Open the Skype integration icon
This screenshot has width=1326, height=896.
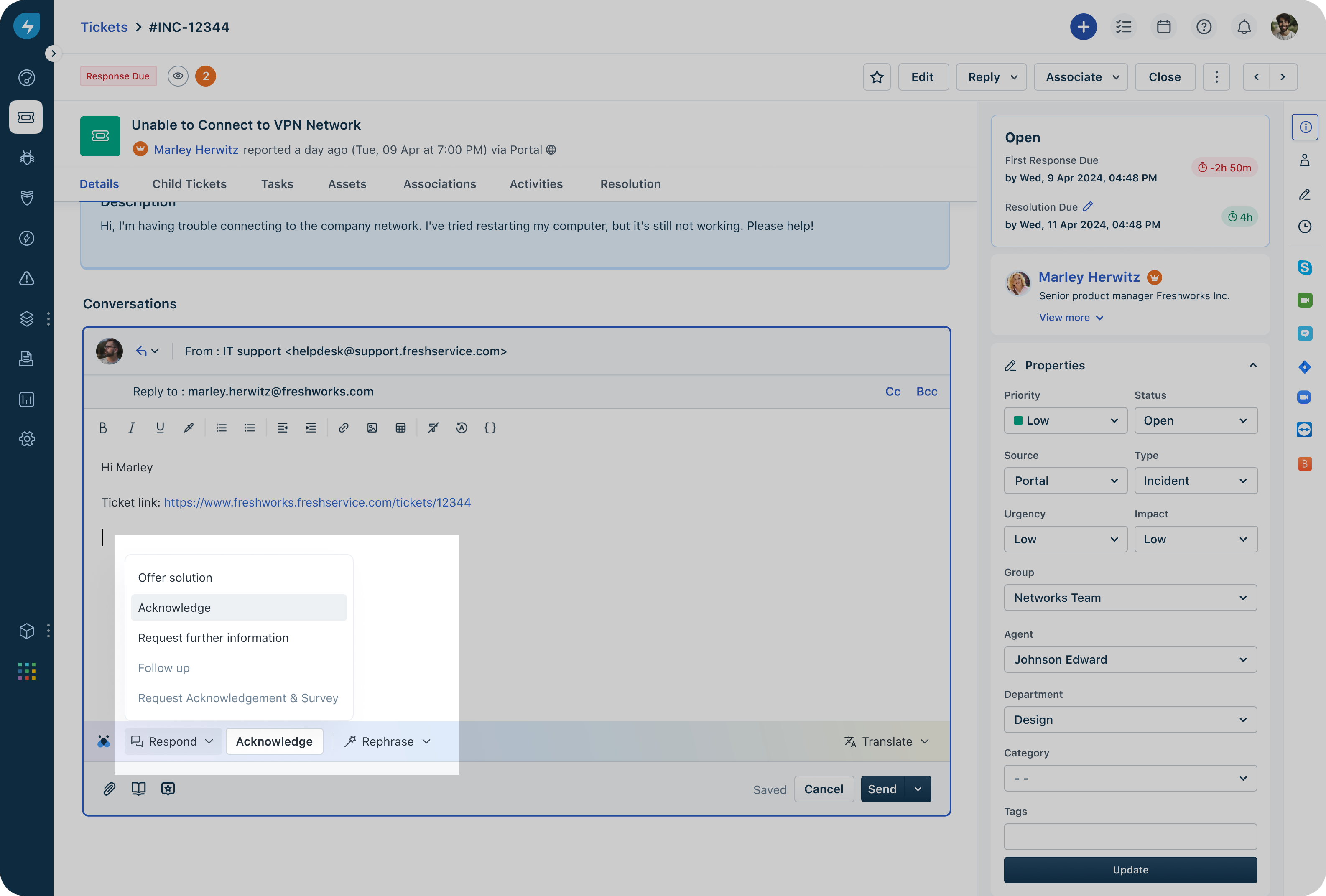(1304, 267)
